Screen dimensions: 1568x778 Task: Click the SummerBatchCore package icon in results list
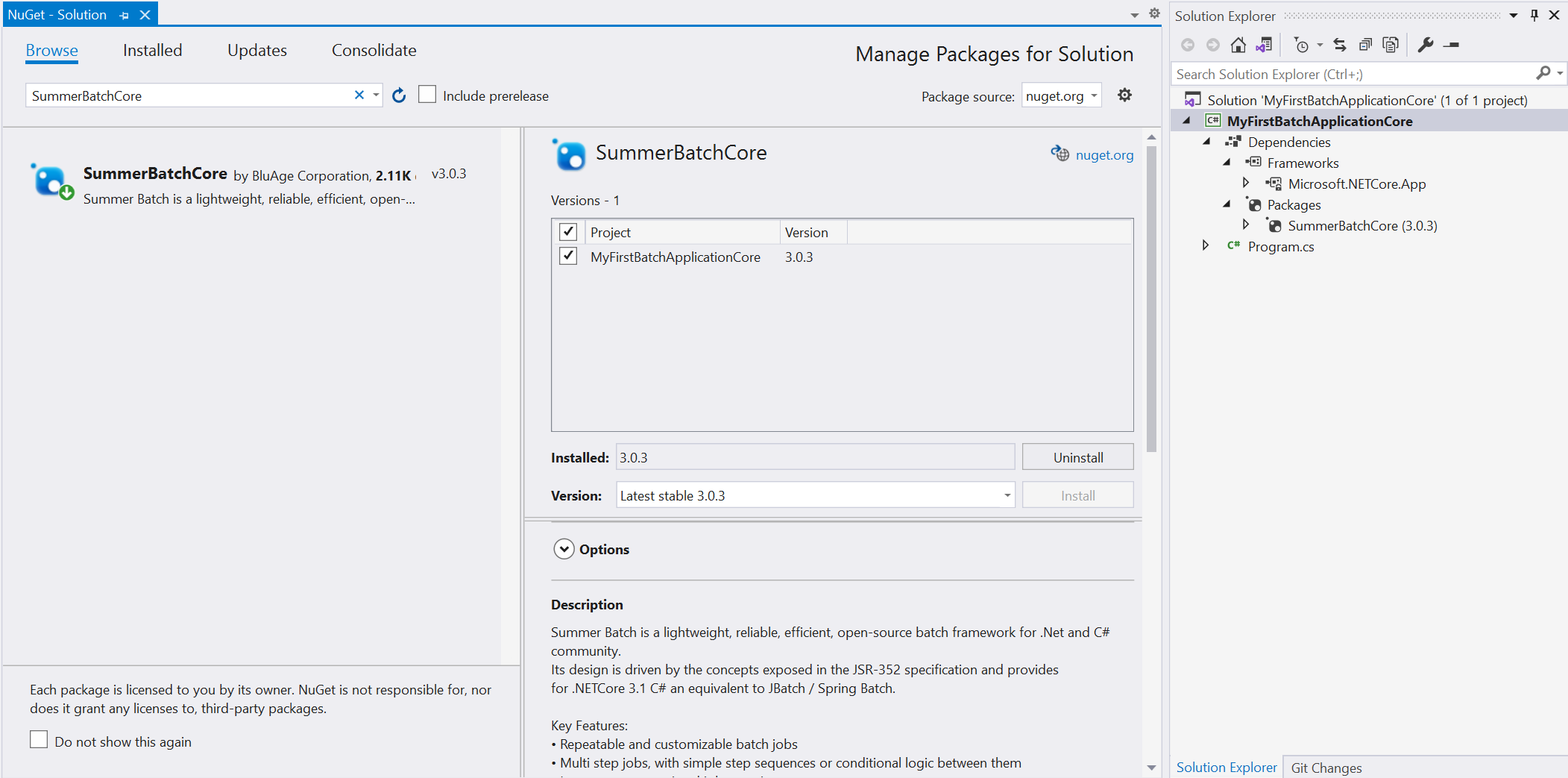click(51, 181)
